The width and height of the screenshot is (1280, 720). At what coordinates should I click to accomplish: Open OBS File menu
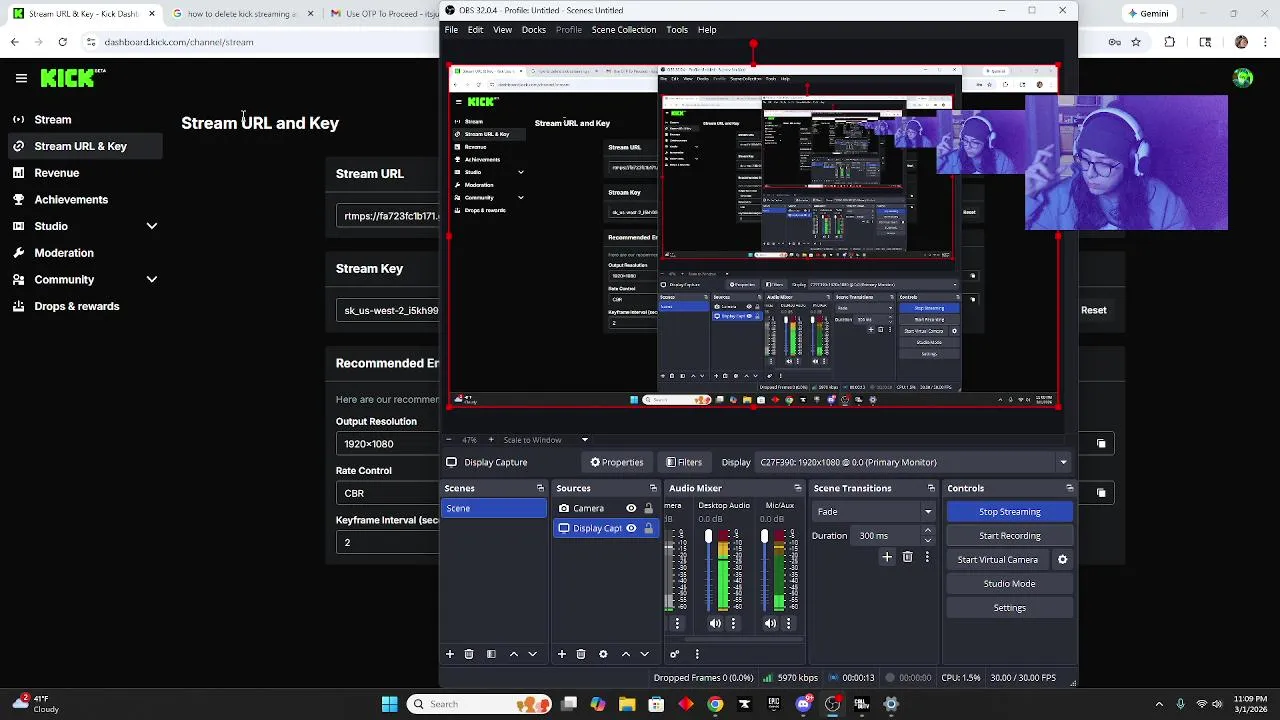click(x=451, y=30)
